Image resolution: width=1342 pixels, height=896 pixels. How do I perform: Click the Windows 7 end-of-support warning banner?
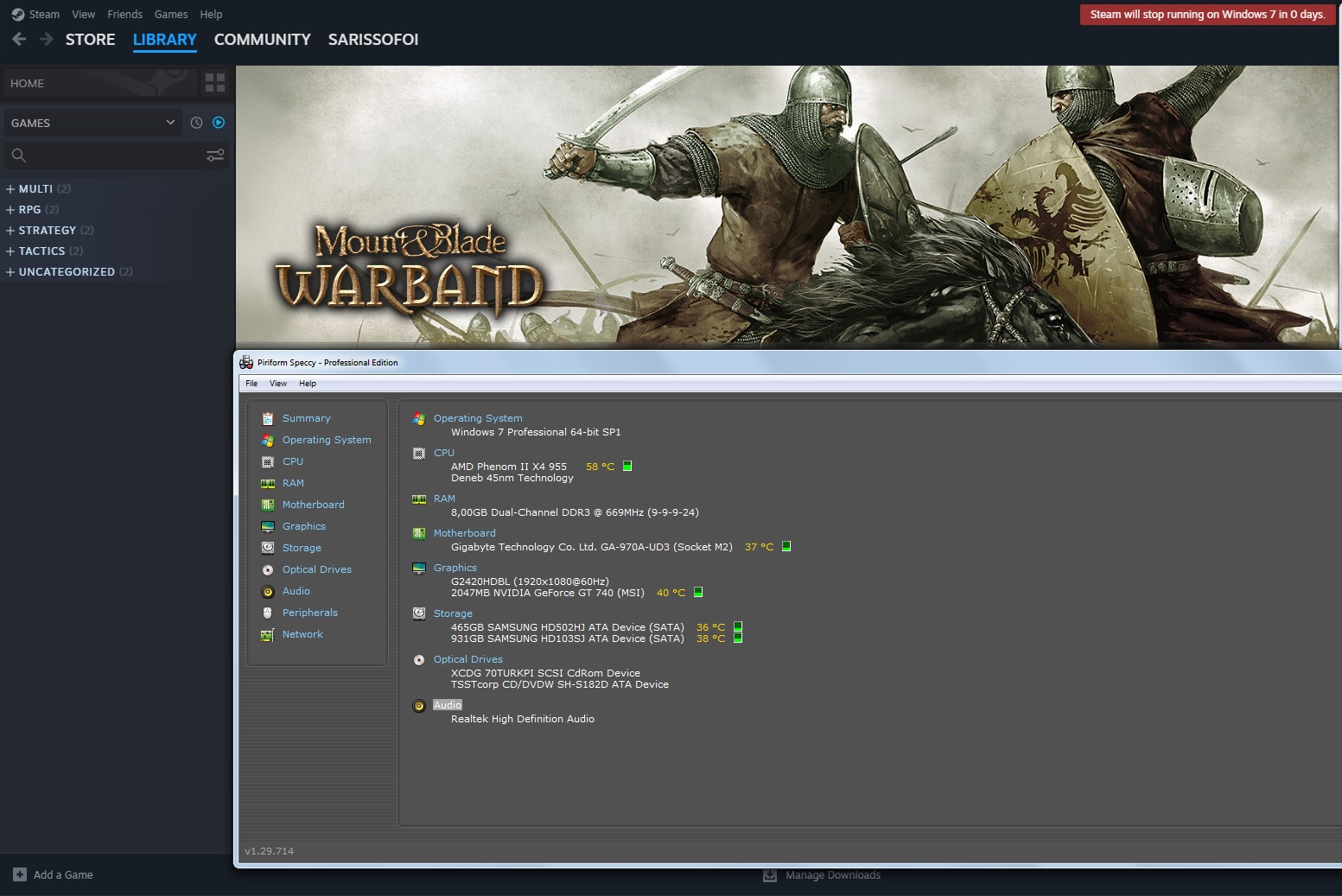click(1207, 15)
